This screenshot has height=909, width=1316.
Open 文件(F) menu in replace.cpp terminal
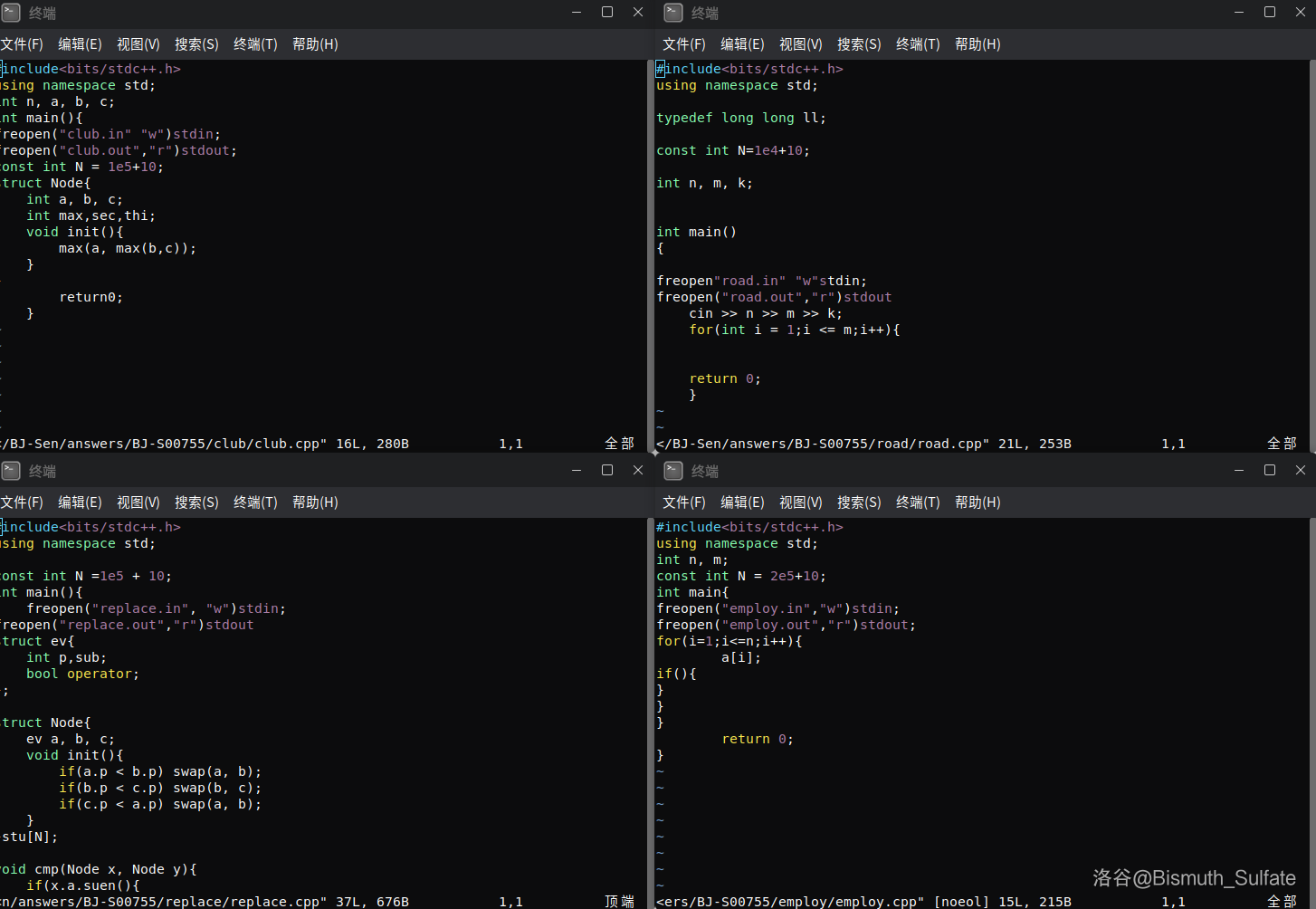point(22,502)
